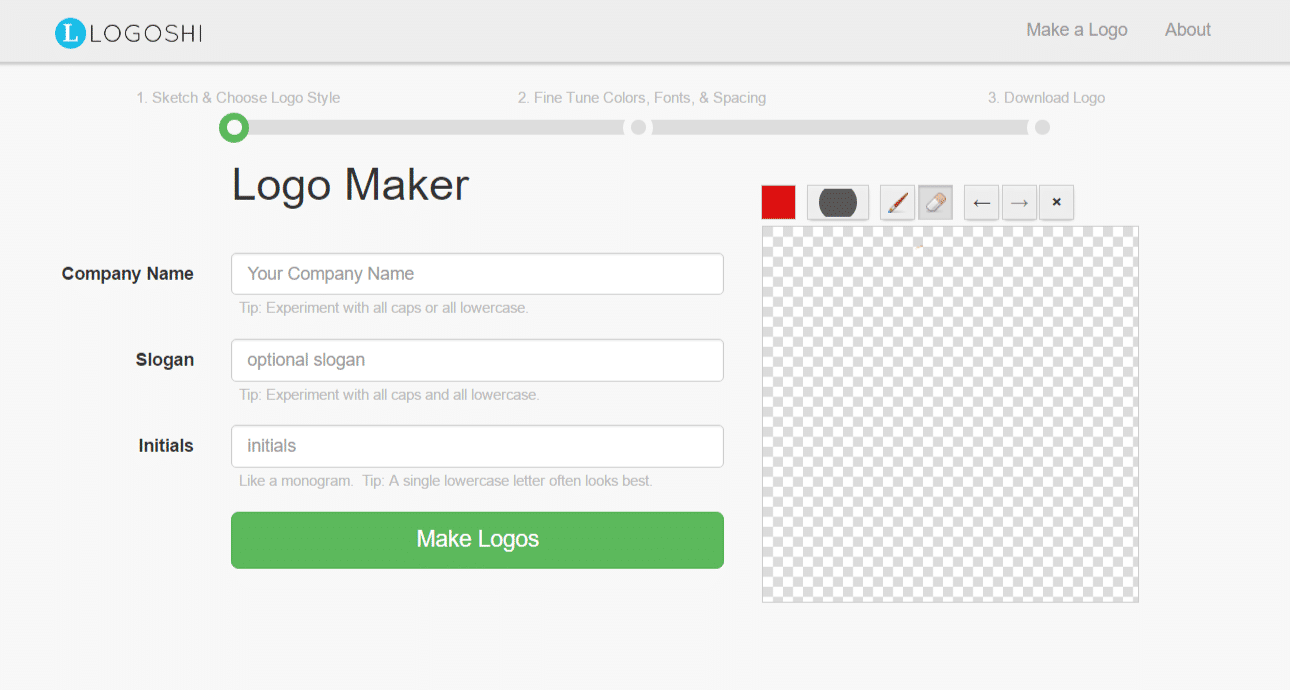The width and height of the screenshot is (1290, 690).
Task: Open the brush size selector
Action: (x=838, y=202)
